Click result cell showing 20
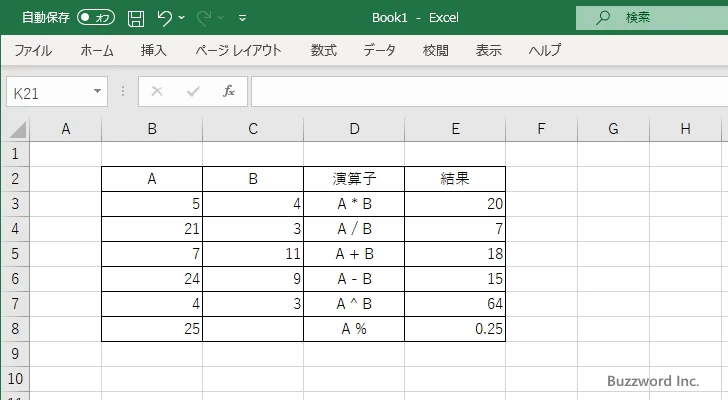Image resolution: width=728 pixels, height=400 pixels. tap(455, 204)
